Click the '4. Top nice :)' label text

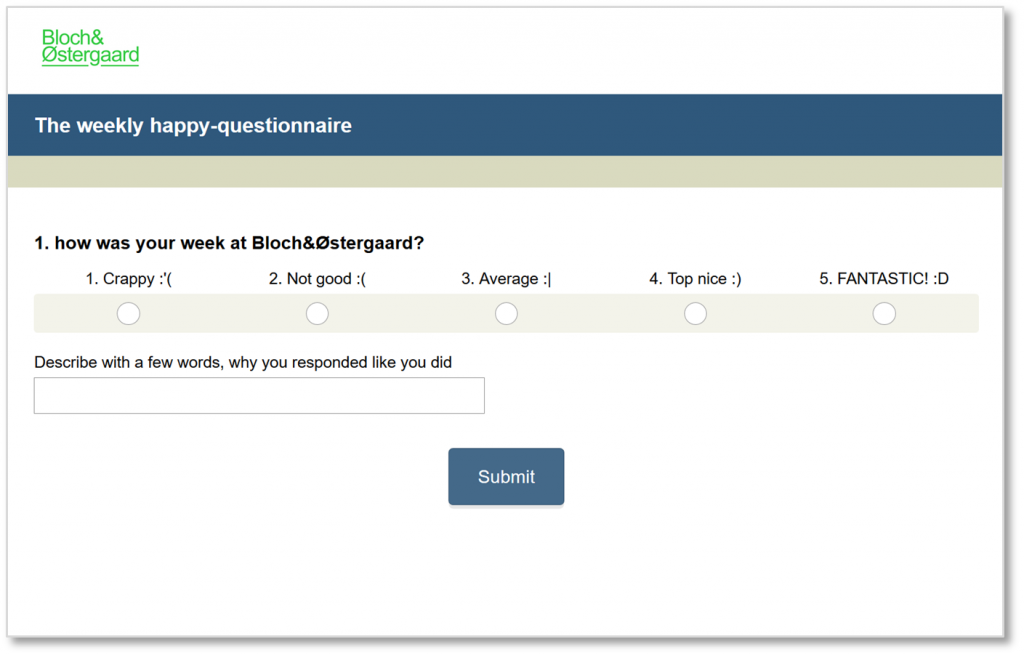695,279
